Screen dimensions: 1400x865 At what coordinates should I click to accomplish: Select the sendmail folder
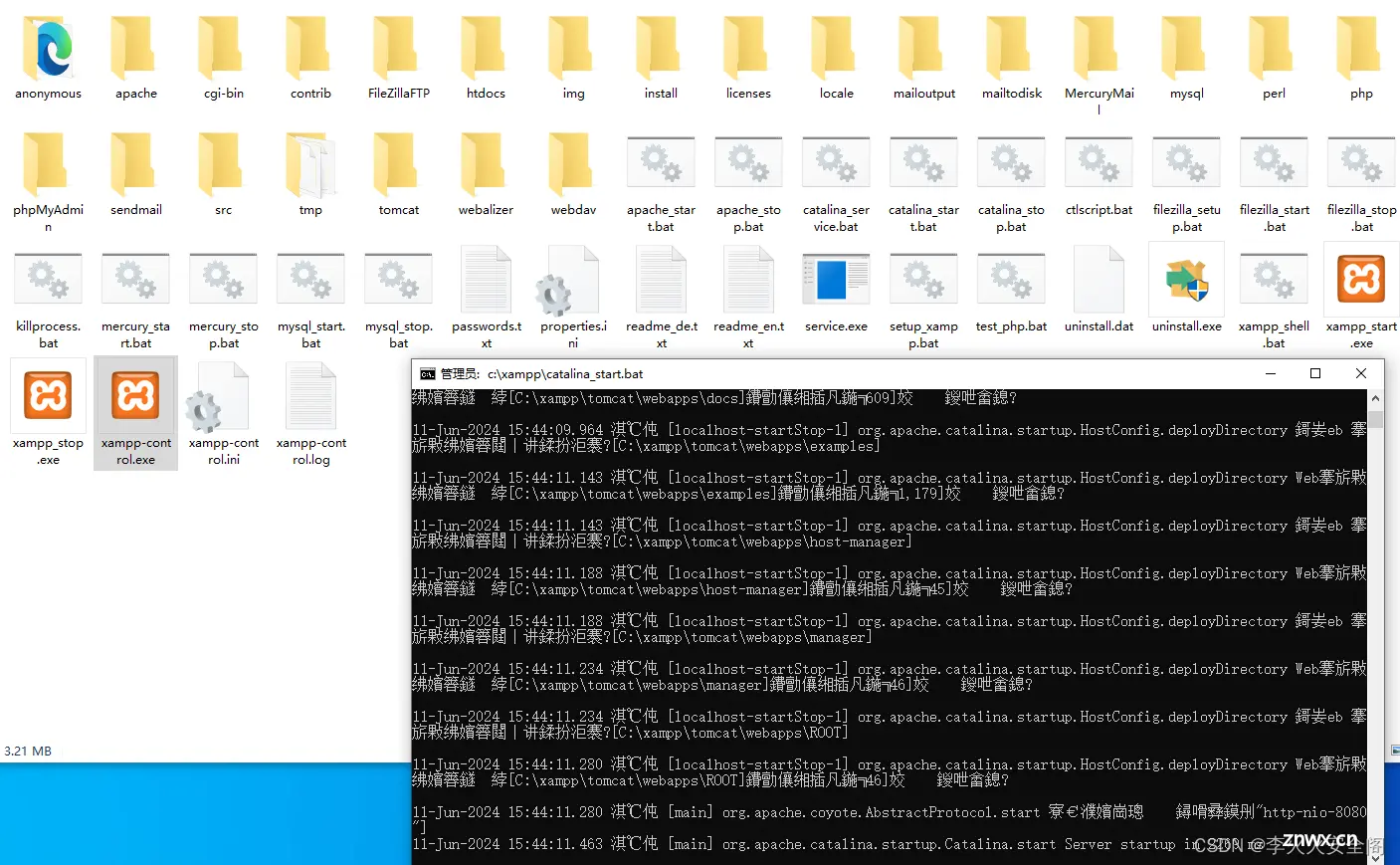pyautogui.click(x=135, y=174)
